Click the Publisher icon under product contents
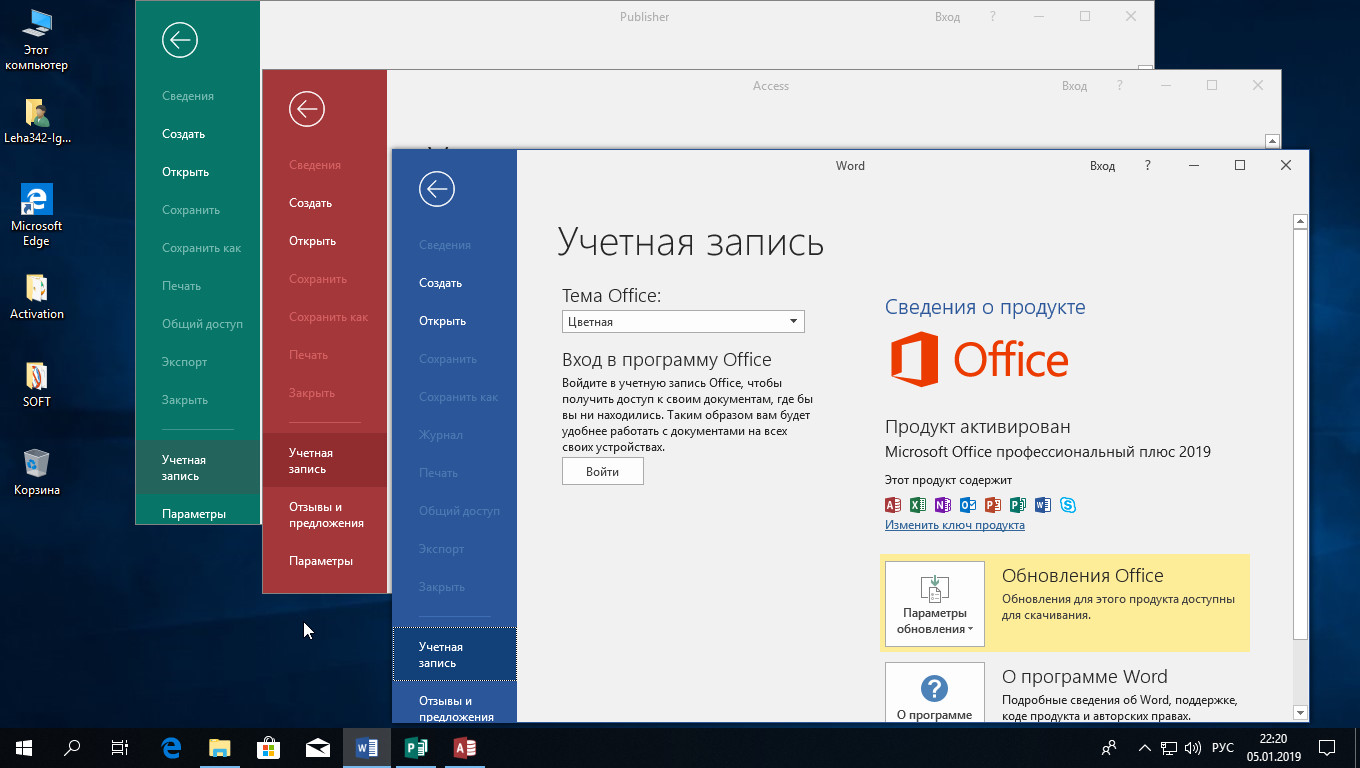1360x768 pixels. [1018, 505]
